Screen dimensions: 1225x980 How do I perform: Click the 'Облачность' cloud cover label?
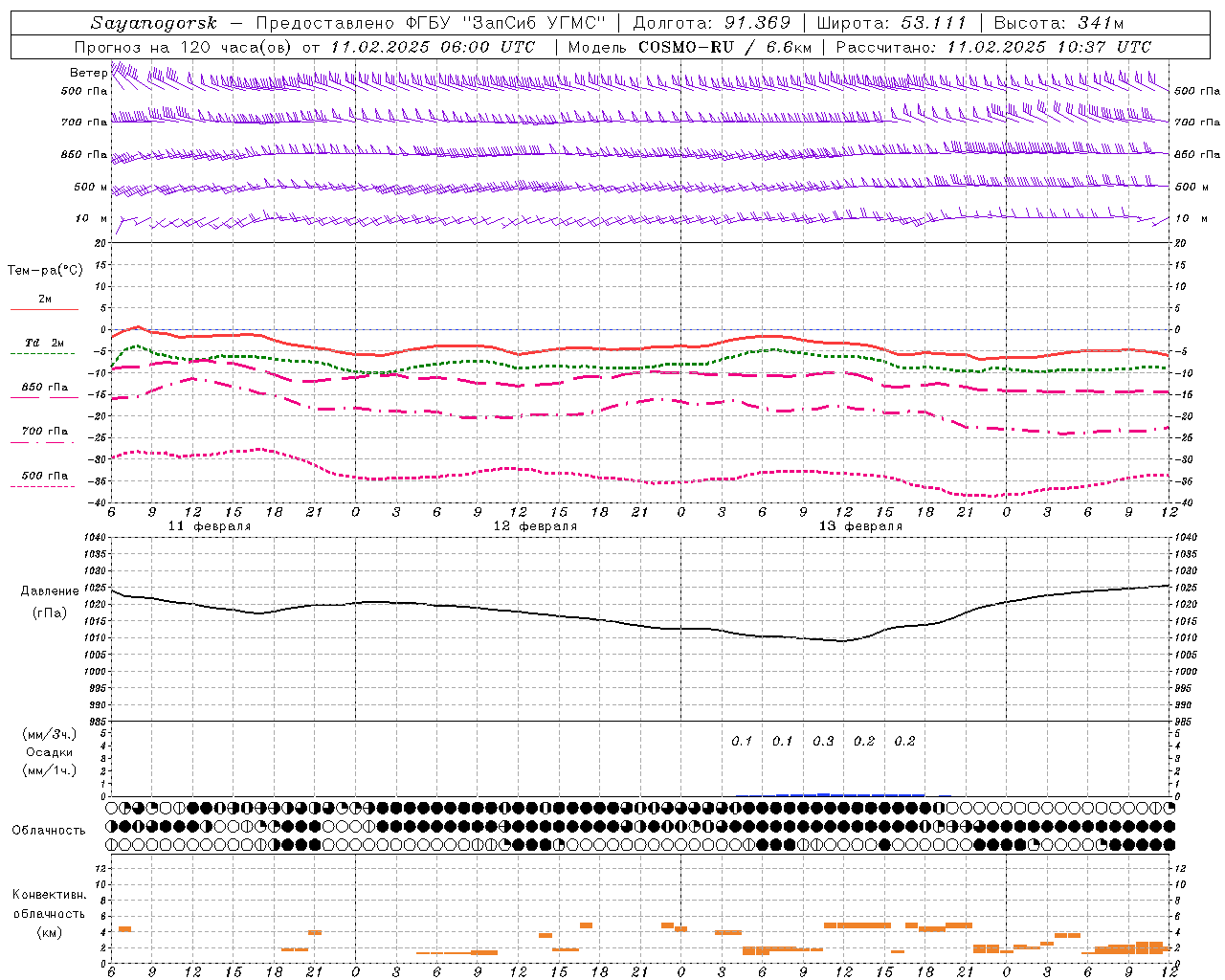point(49,830)
